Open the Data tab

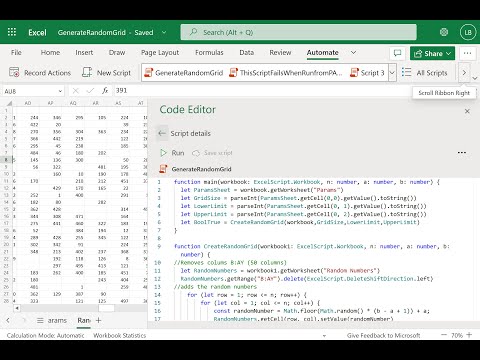247,53
